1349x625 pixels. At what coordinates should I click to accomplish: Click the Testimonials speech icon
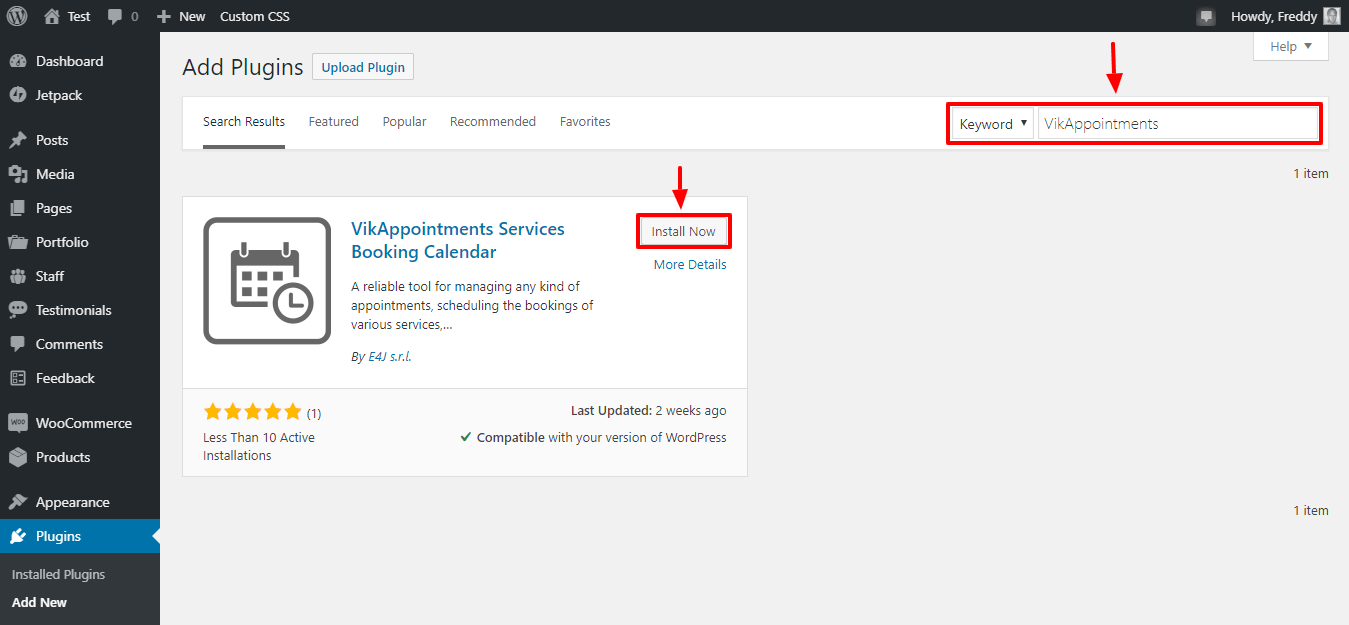pos(18,310)
